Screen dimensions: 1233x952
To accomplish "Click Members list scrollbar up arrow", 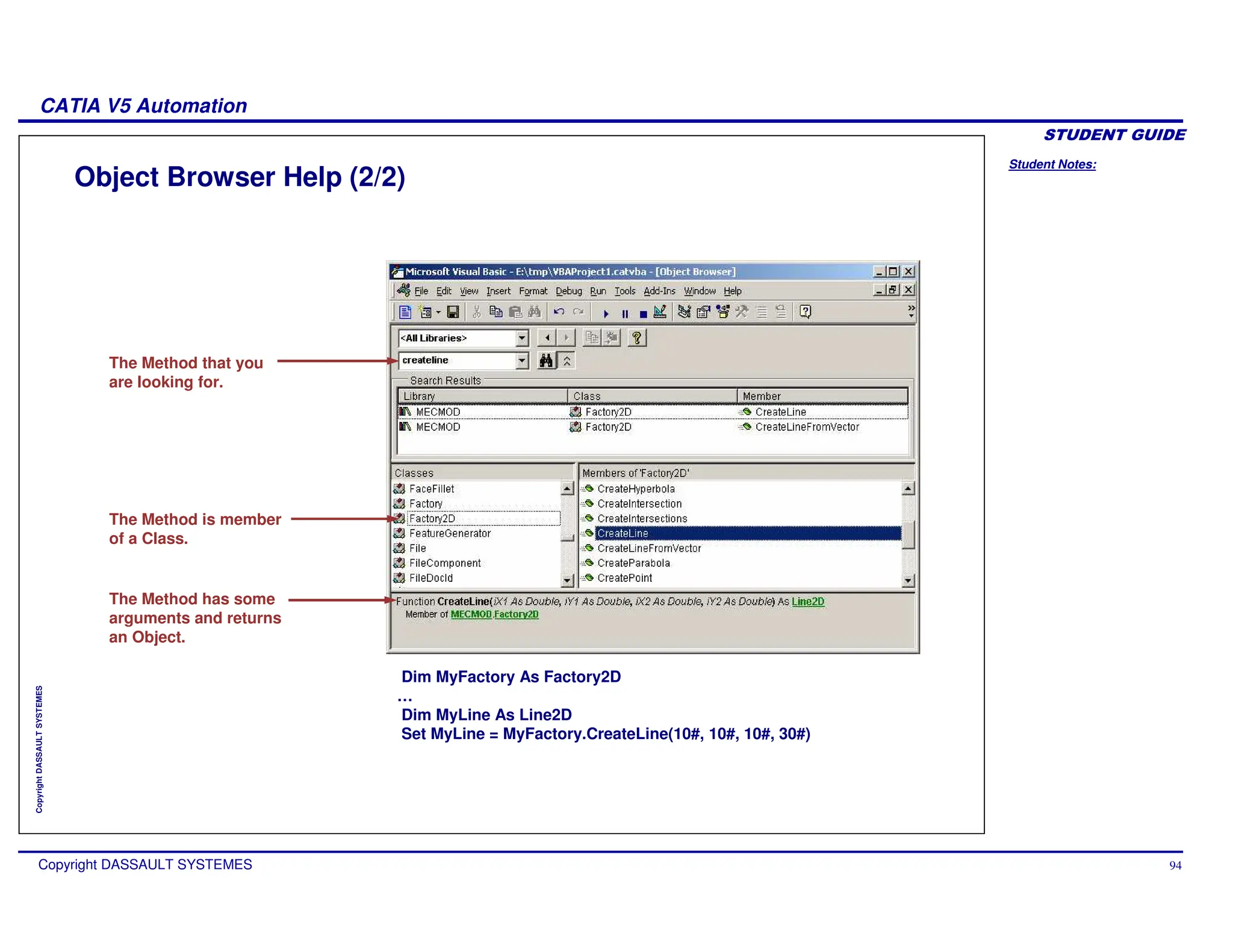I will 908,488.
